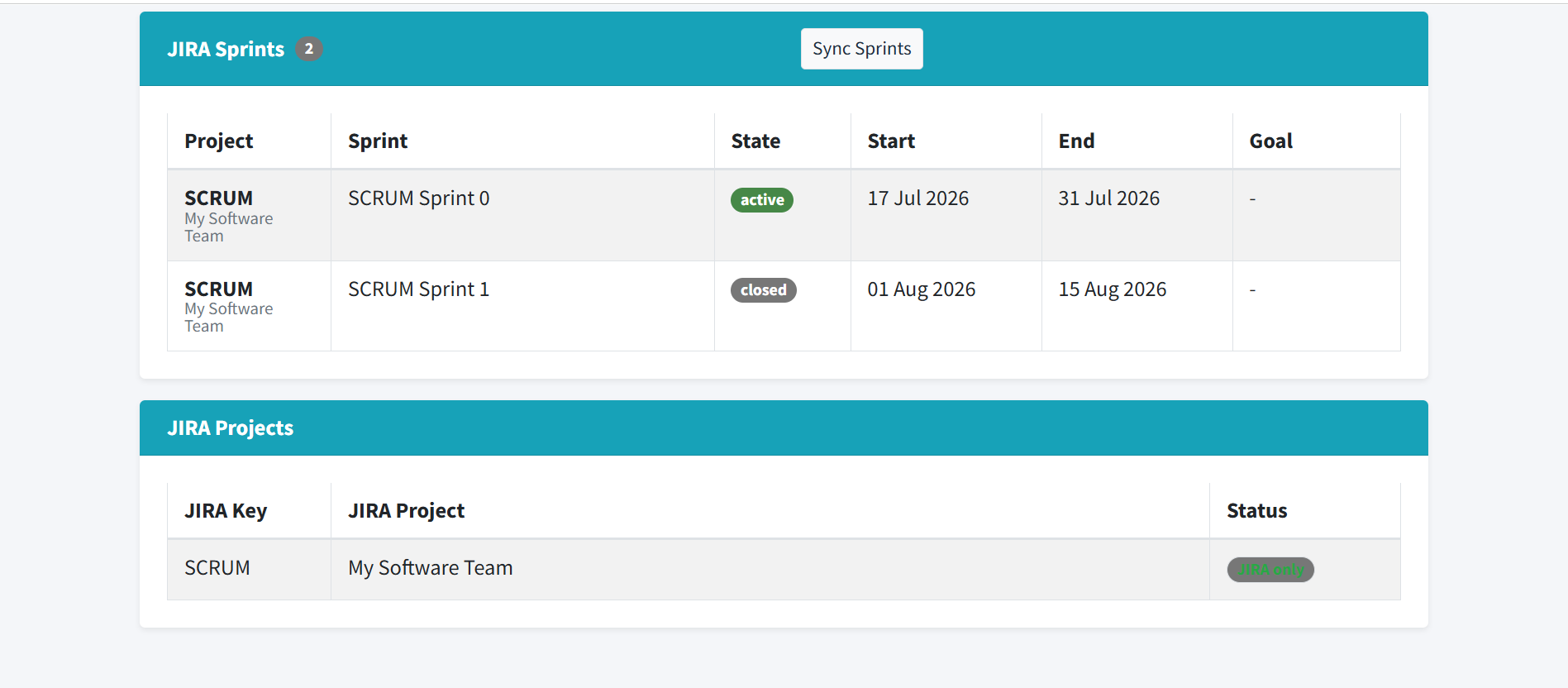
Task: Select start date 01 Aug 2026
Action: pyautogui.click(x=922, y=289)
